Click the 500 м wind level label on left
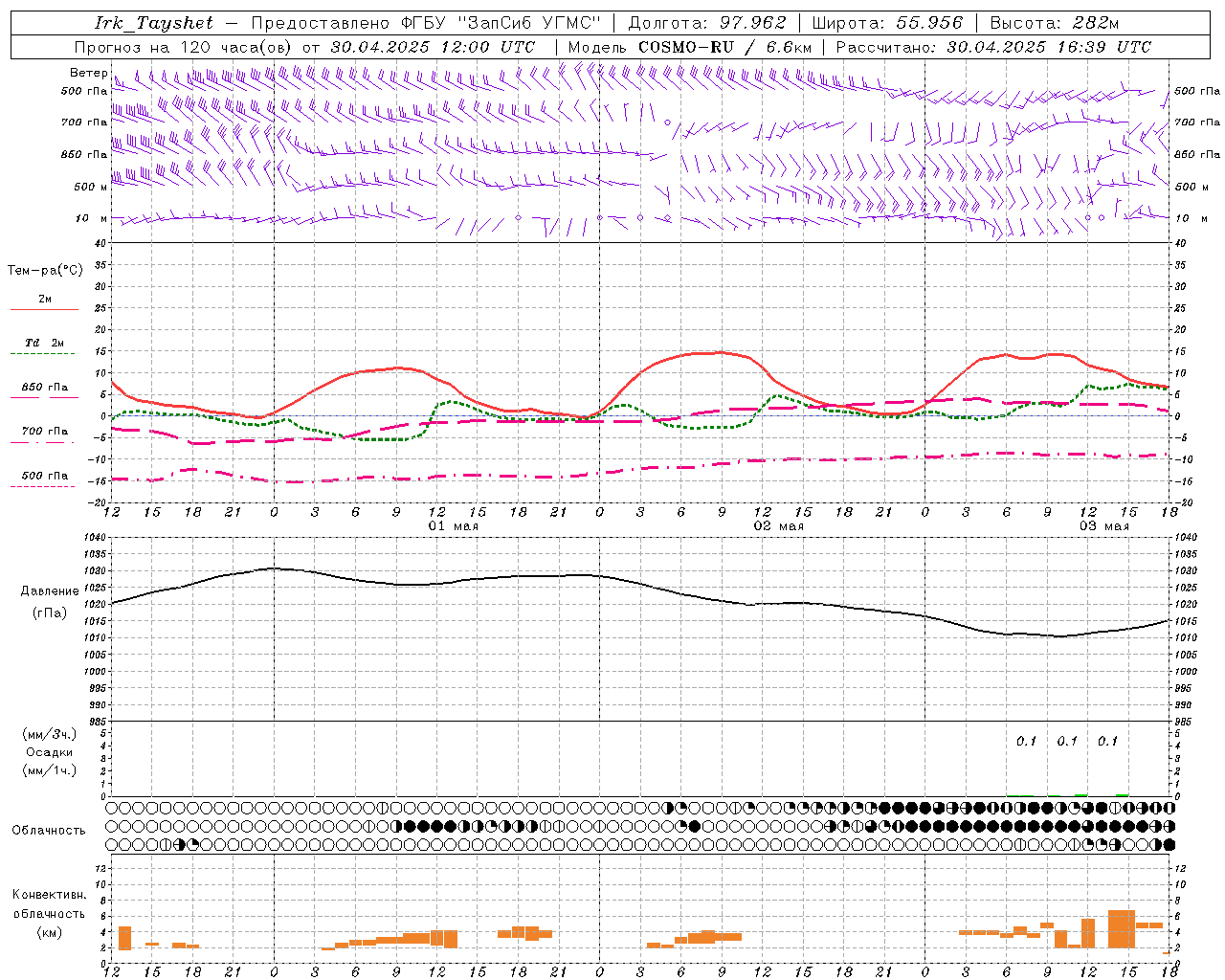This screenshot has width=1225, height=980. click(90, 187)
